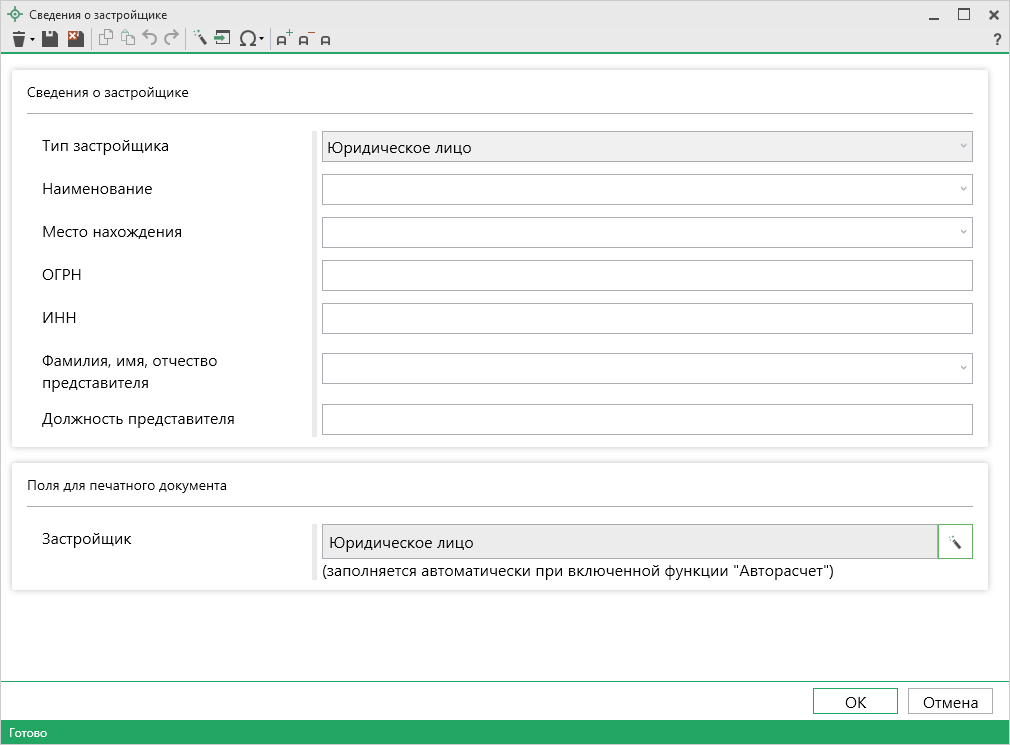
Task: Click the magic wand auto-calculate toolbar icon
Action: coord(199,39)
